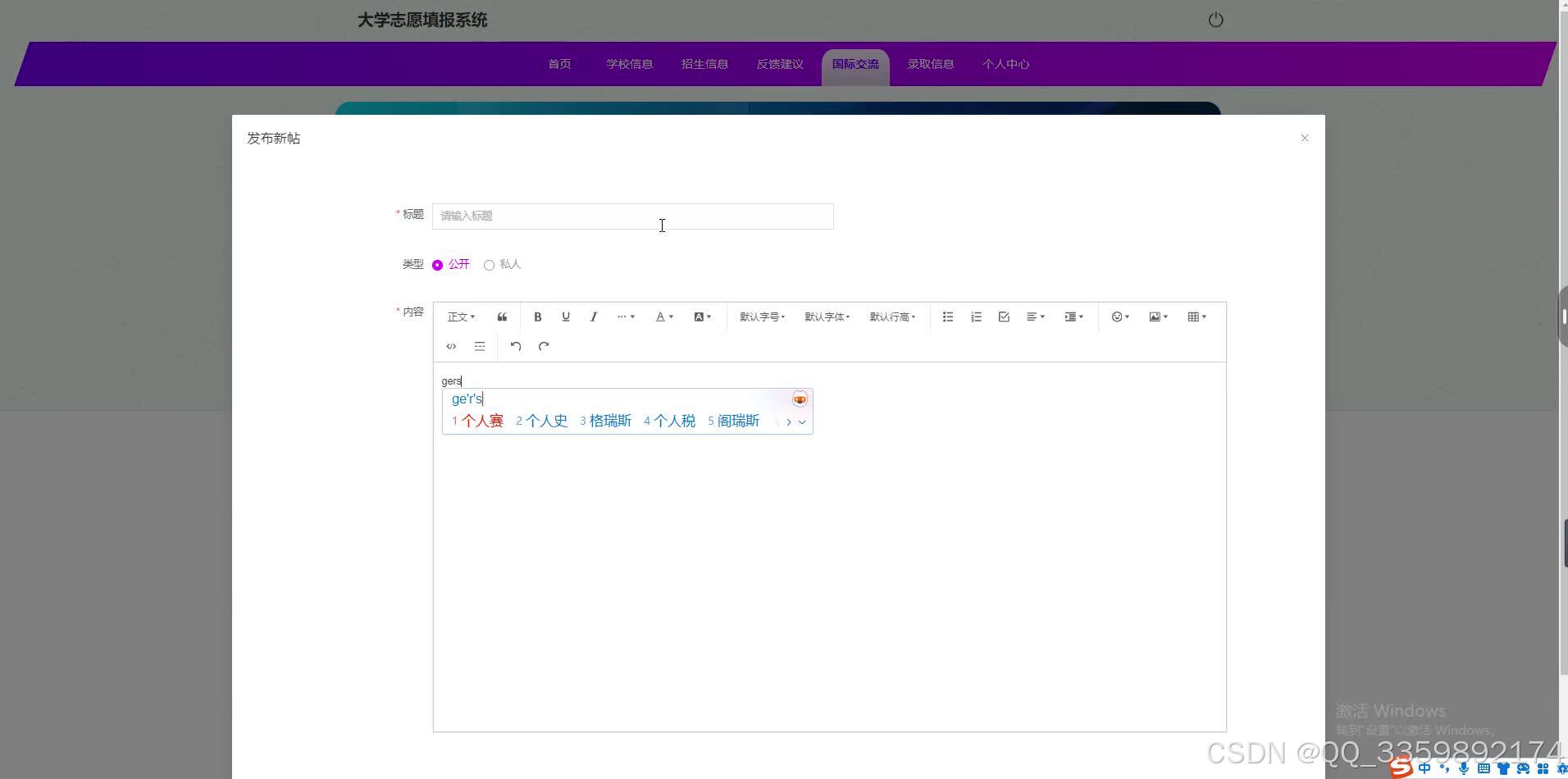Select the 私人 radio option
1568x779 pixels.
point(503,264)
